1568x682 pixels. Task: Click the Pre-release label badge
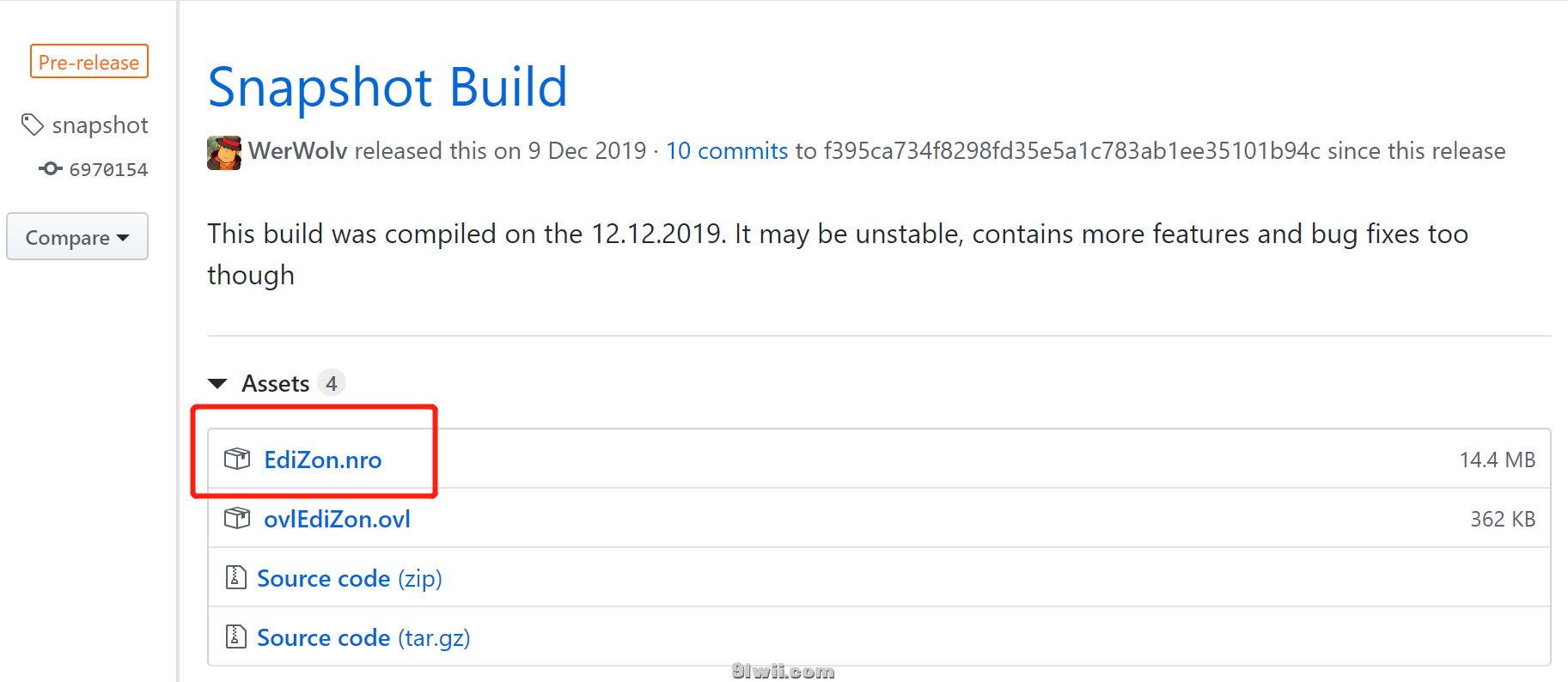point(89,62)
